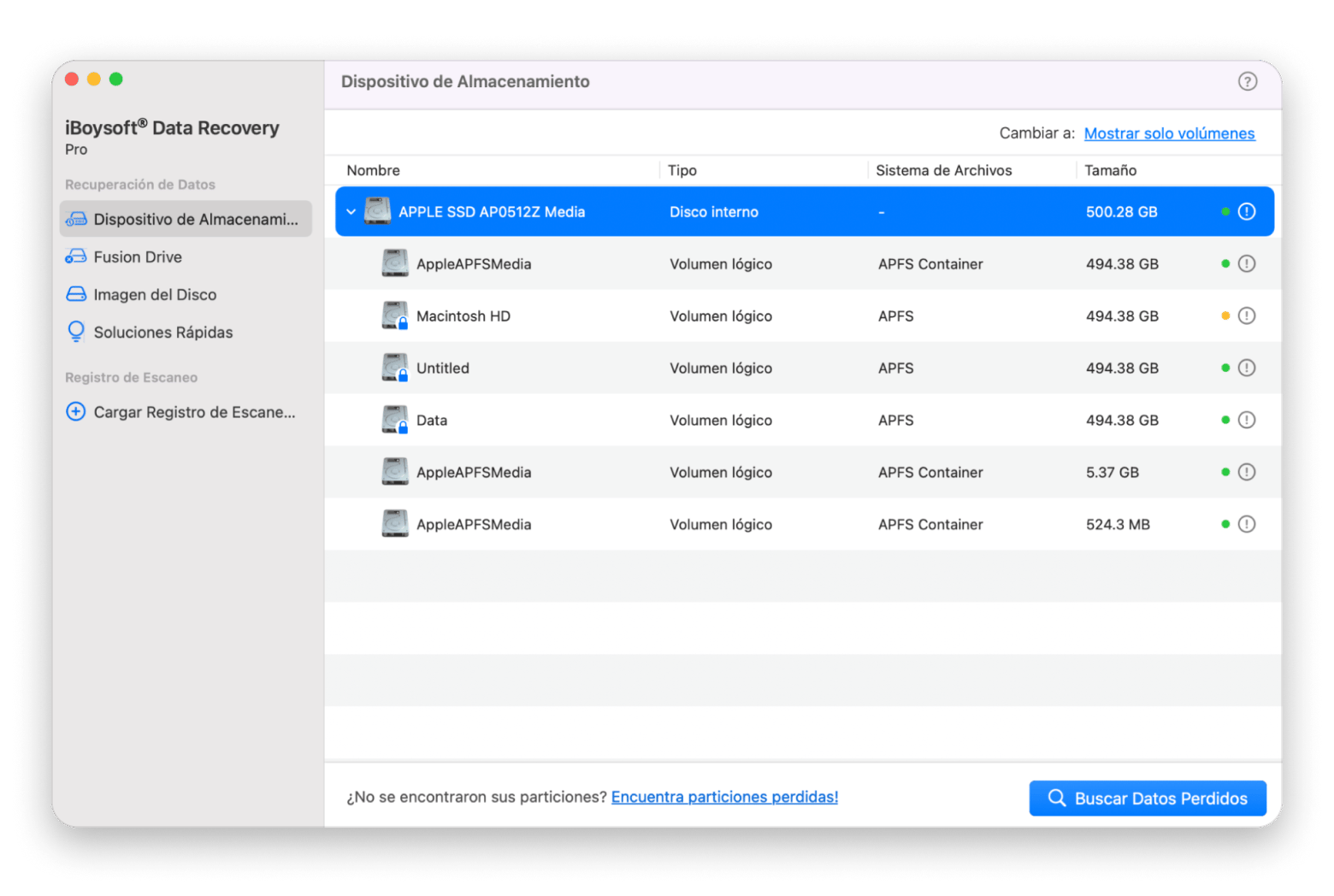This screenshot has height=896, width=1334.
Task: Open Imagen del Disco section
Action: tap(155, 294)
